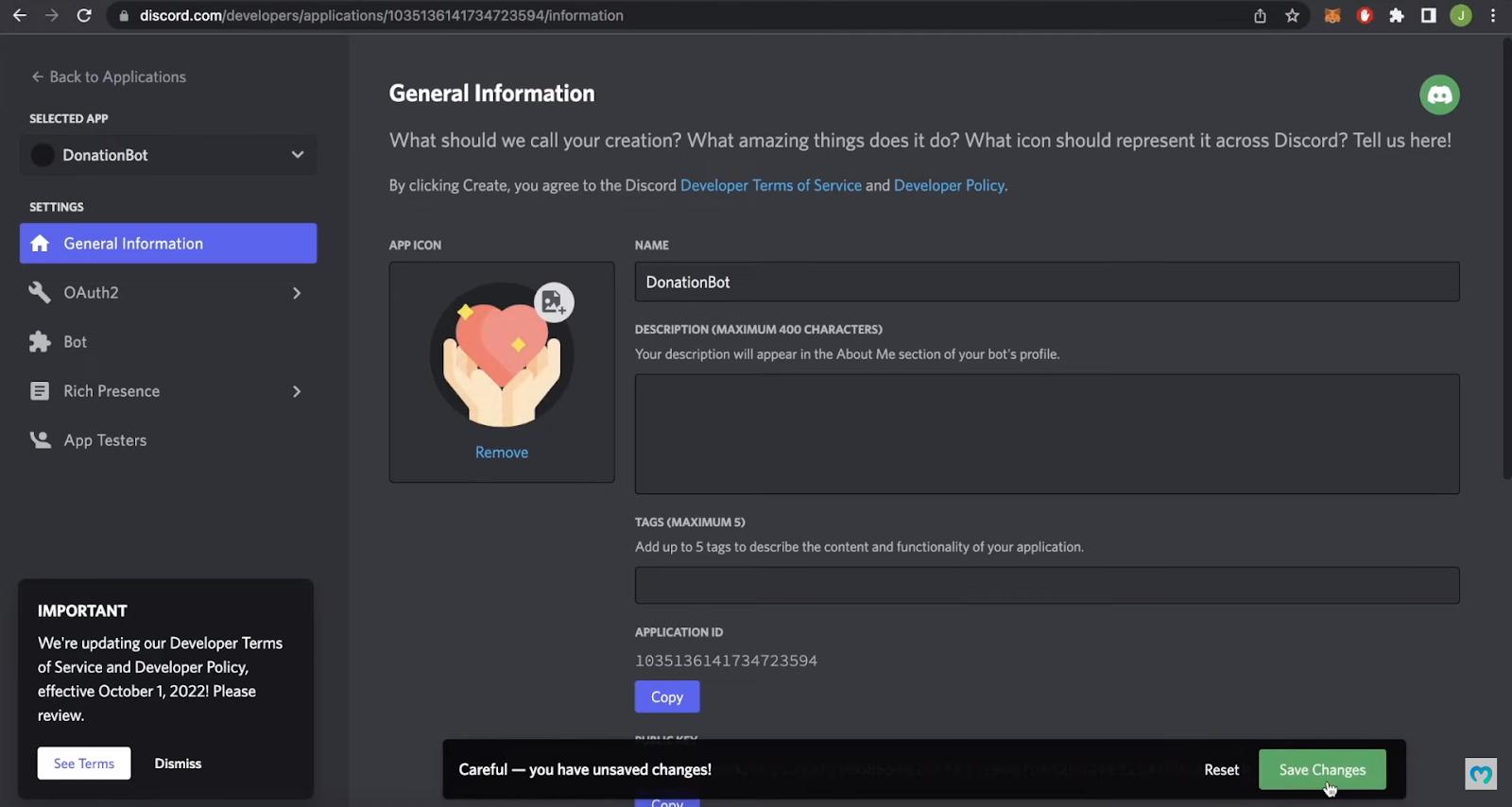Click the address bar URL
The width and height of the screenshot is (1512, 807).
381,15
